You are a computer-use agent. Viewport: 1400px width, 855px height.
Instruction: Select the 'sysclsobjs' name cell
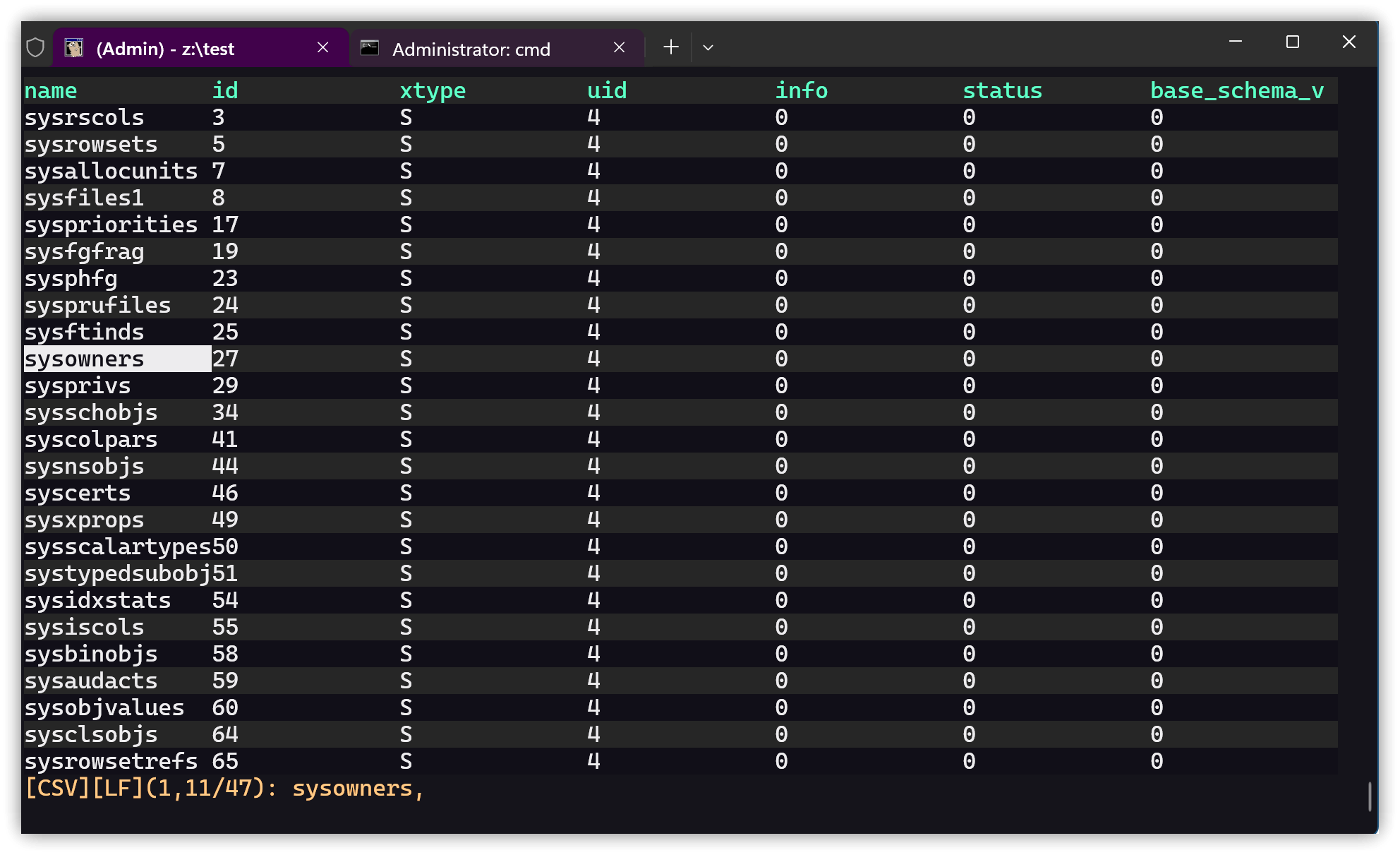[x=91, y=734]
